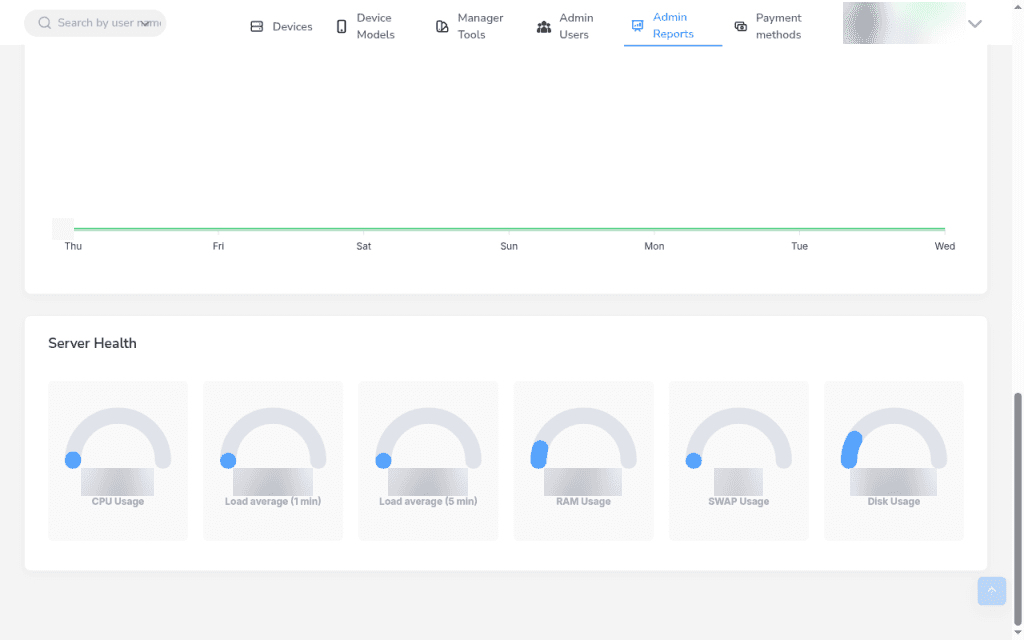Screen dimensions: 1024x640
Task: Click the Load average (5 min) caption
Action: click(428, 502)
